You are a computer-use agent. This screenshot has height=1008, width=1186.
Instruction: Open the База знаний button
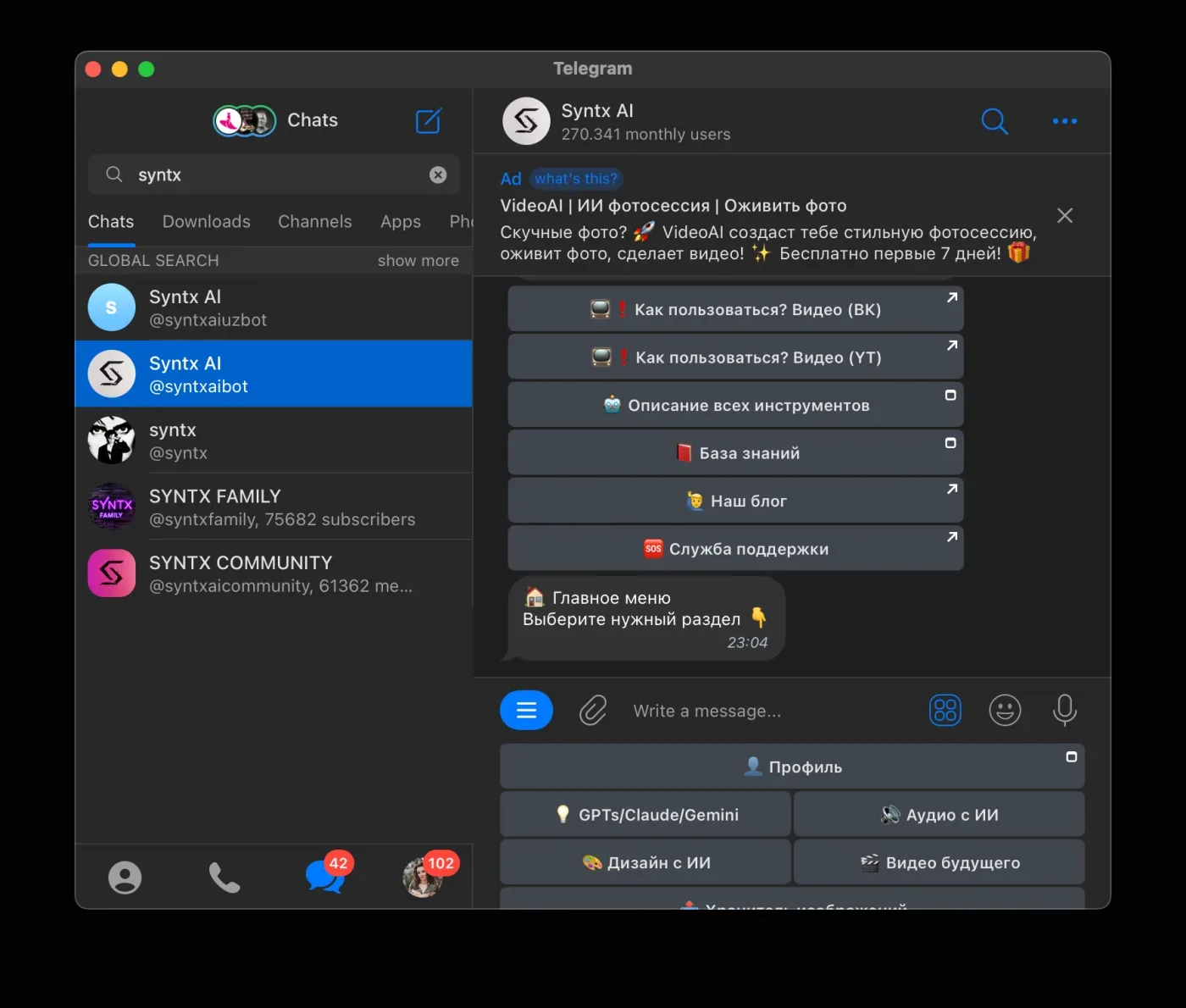click(x=735, y=453)
